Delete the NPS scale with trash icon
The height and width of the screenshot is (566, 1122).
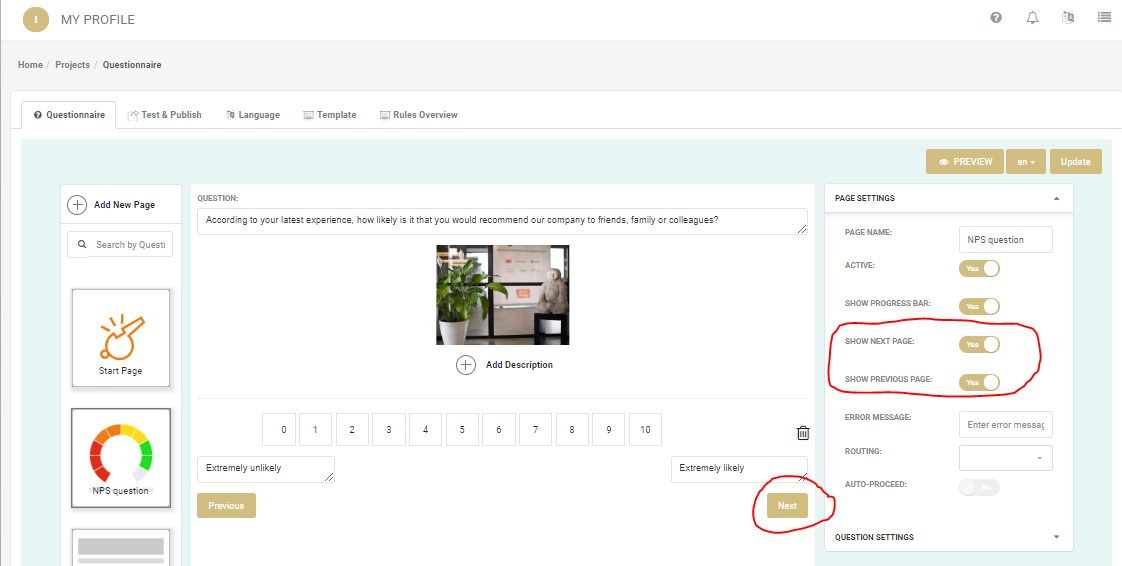(x=803, y=433)
